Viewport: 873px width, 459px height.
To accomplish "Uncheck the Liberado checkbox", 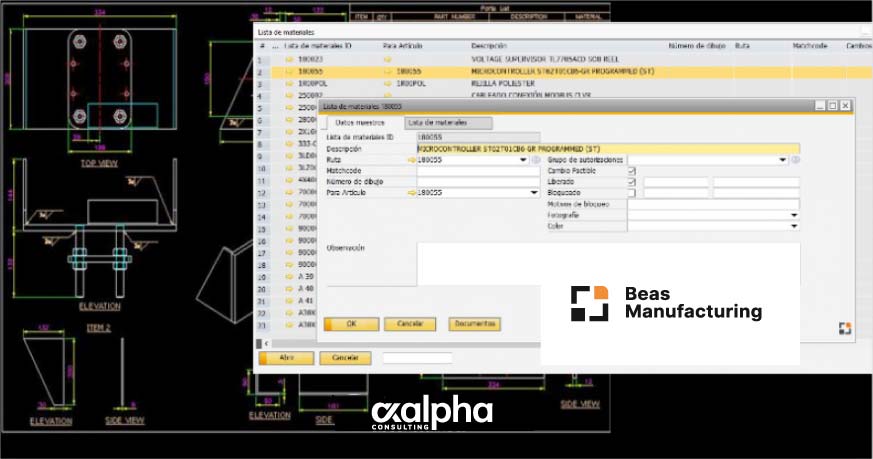I will pyautogui.click(x=631, y=182).
